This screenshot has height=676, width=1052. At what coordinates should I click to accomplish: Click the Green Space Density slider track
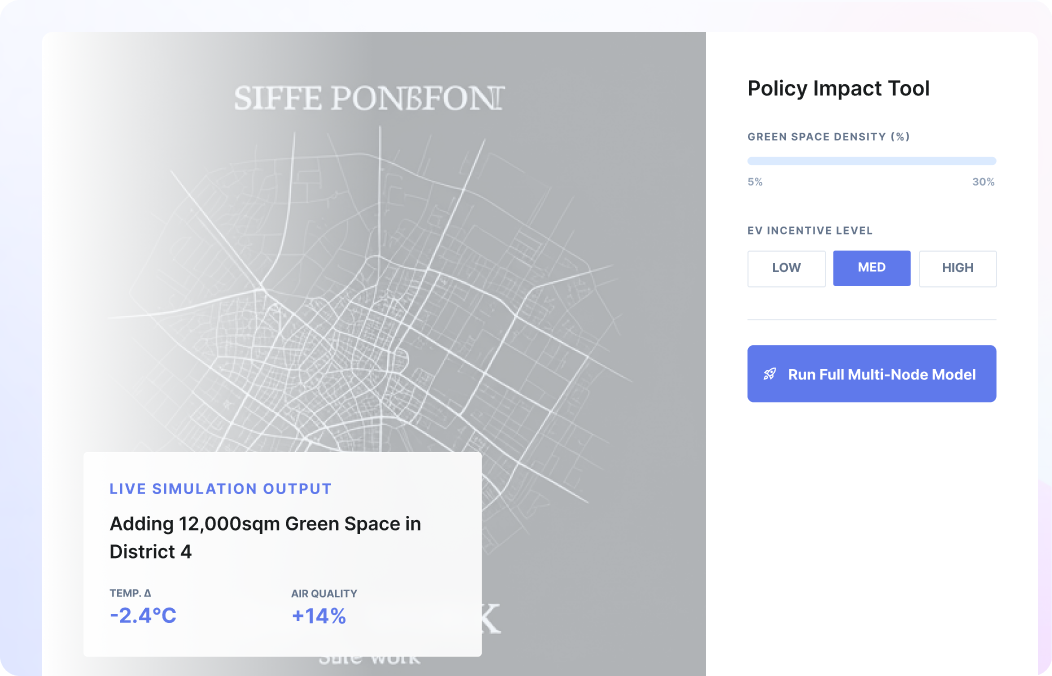871,160
